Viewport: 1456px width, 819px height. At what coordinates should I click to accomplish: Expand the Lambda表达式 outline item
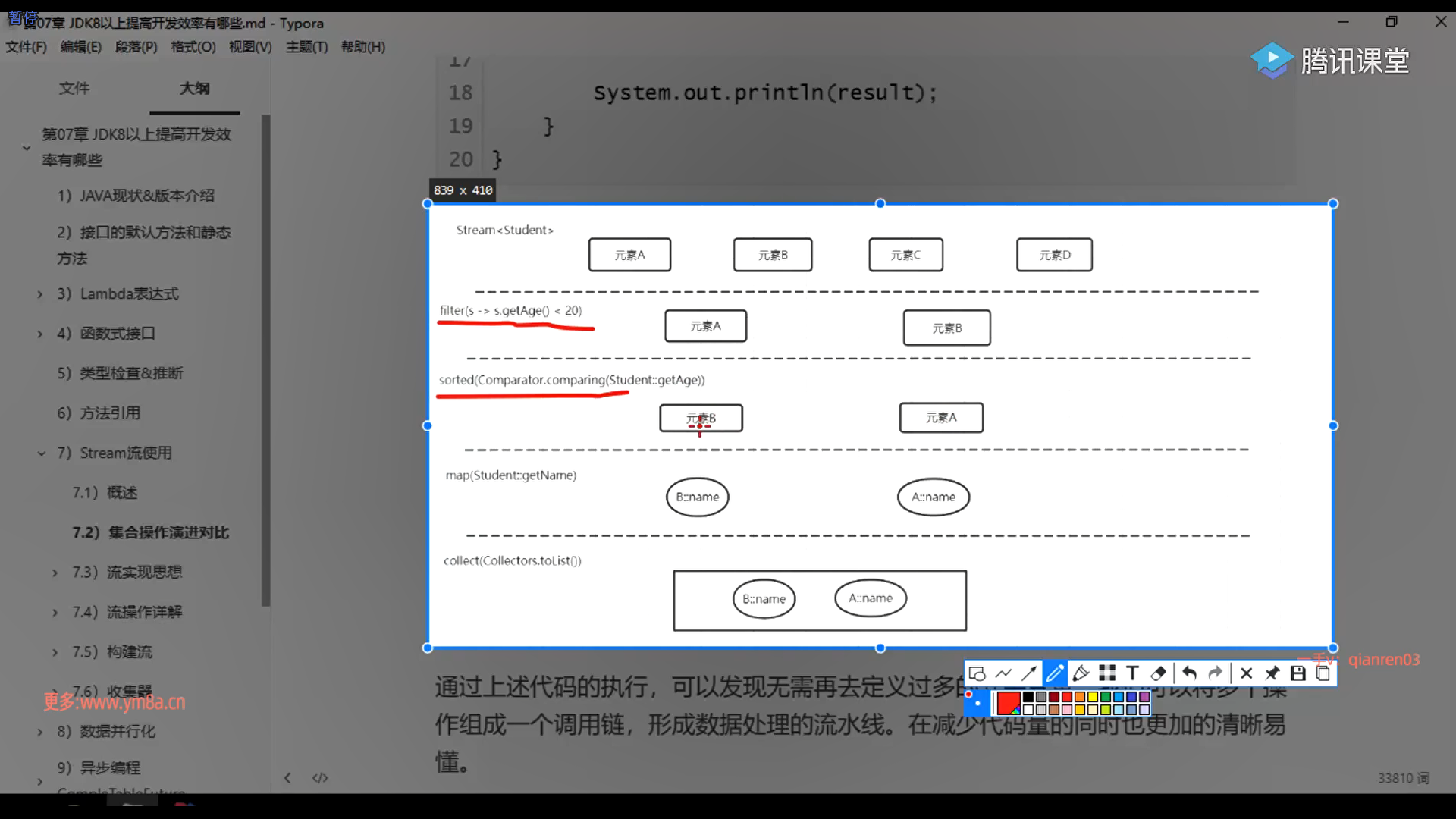40,294
